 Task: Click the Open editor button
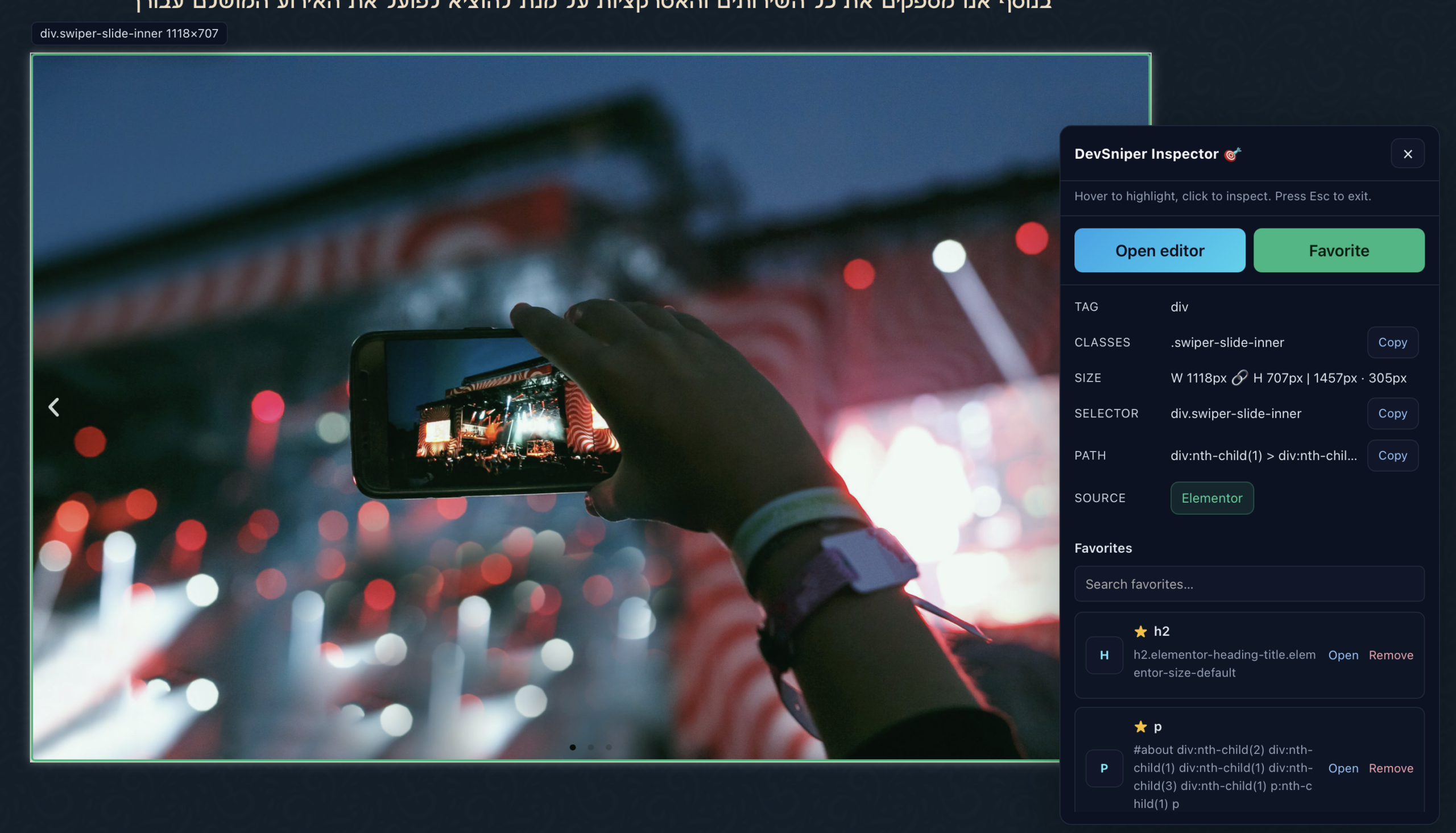click(1159, 251)
